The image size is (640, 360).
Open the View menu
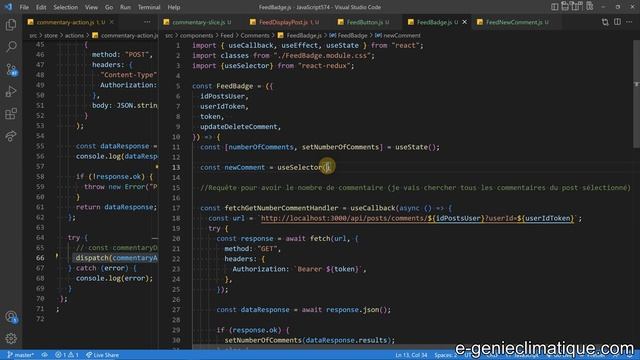pyautogui.click(x=91, y=7)
